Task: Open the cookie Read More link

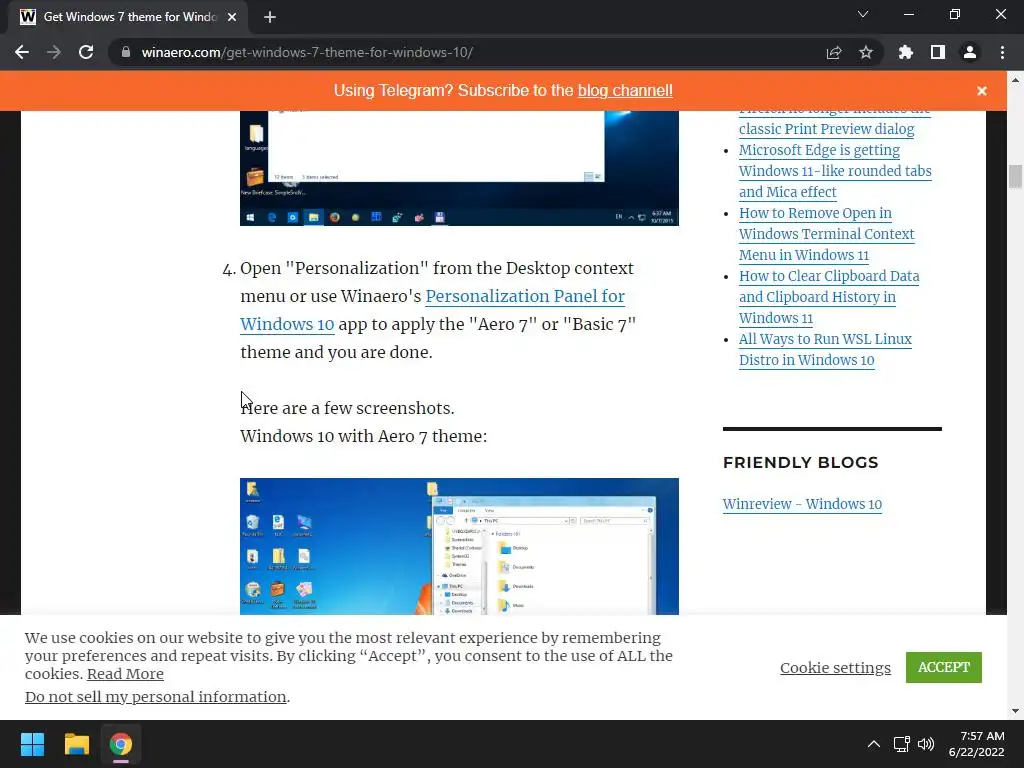Action: click(125, 674)
